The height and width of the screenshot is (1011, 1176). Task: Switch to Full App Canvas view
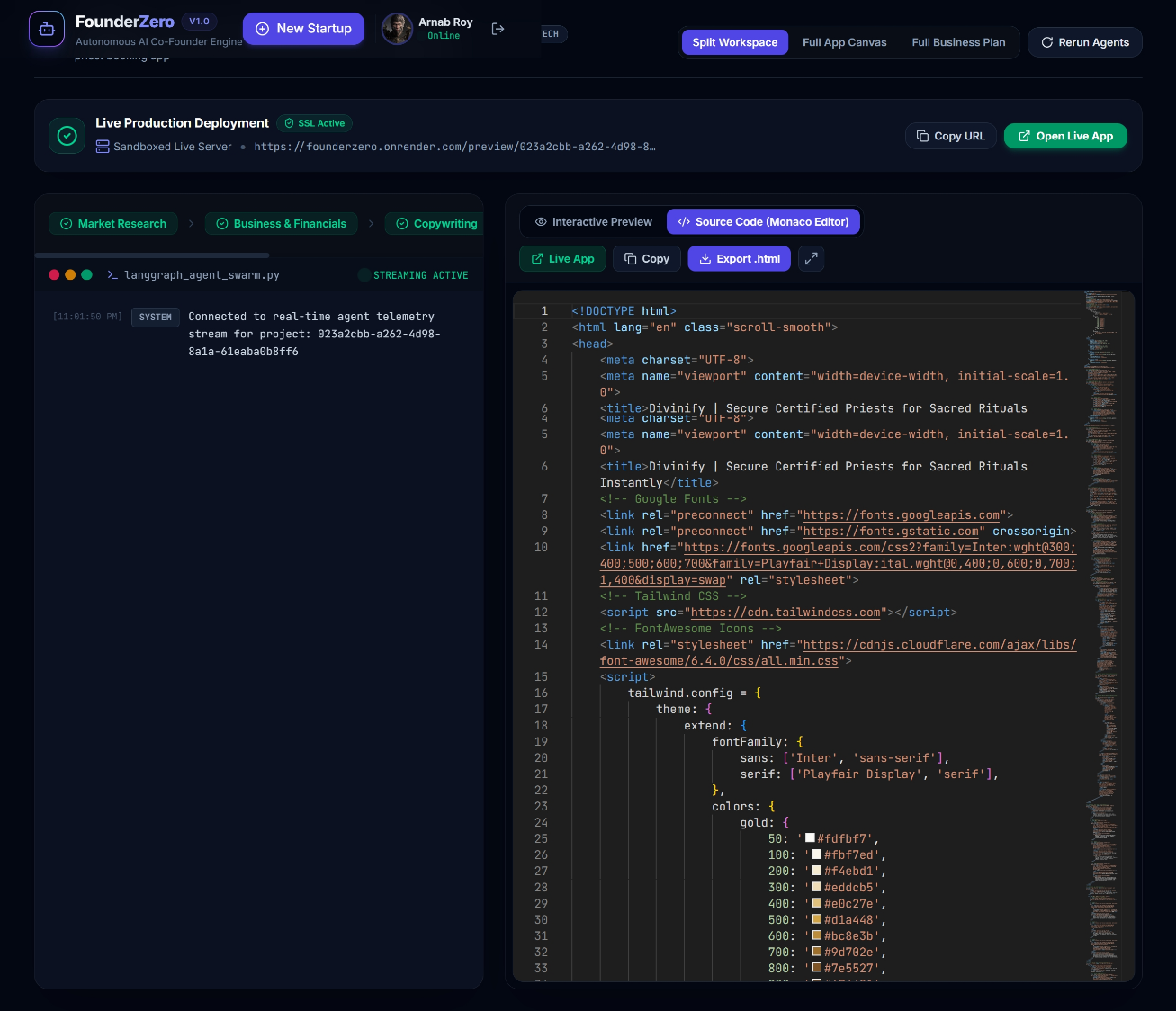[844, 42]
